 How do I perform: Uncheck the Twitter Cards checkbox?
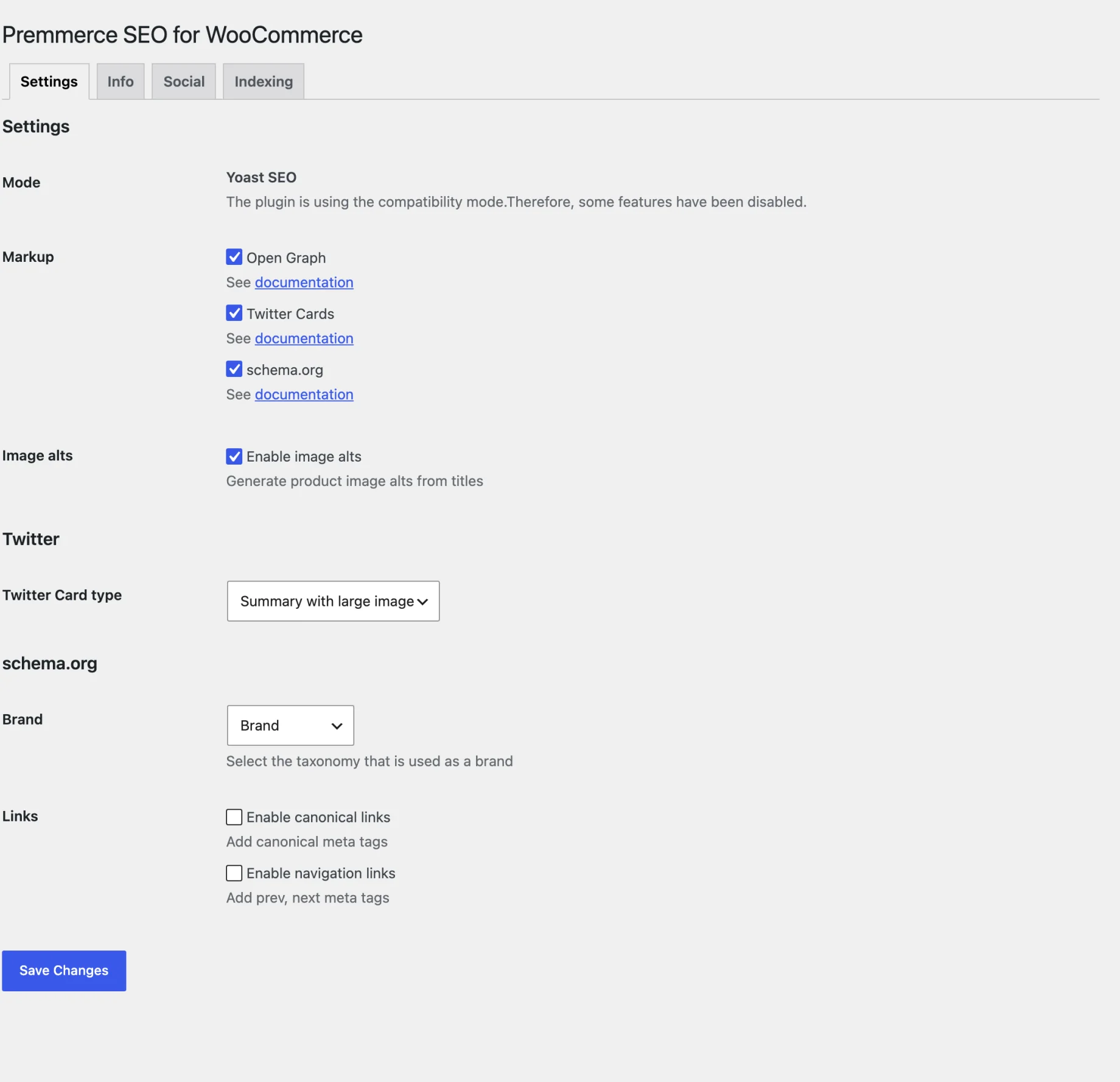click(x=234, y=313)
